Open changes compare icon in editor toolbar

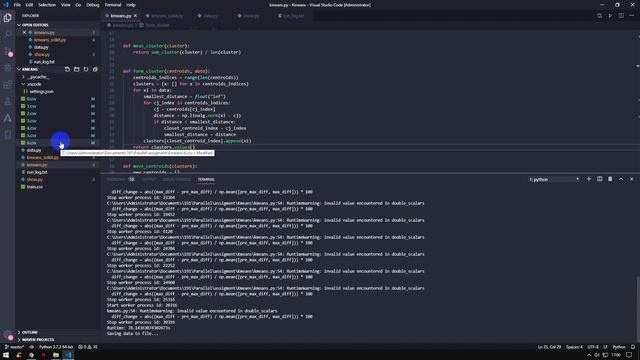tap(600, 16)
